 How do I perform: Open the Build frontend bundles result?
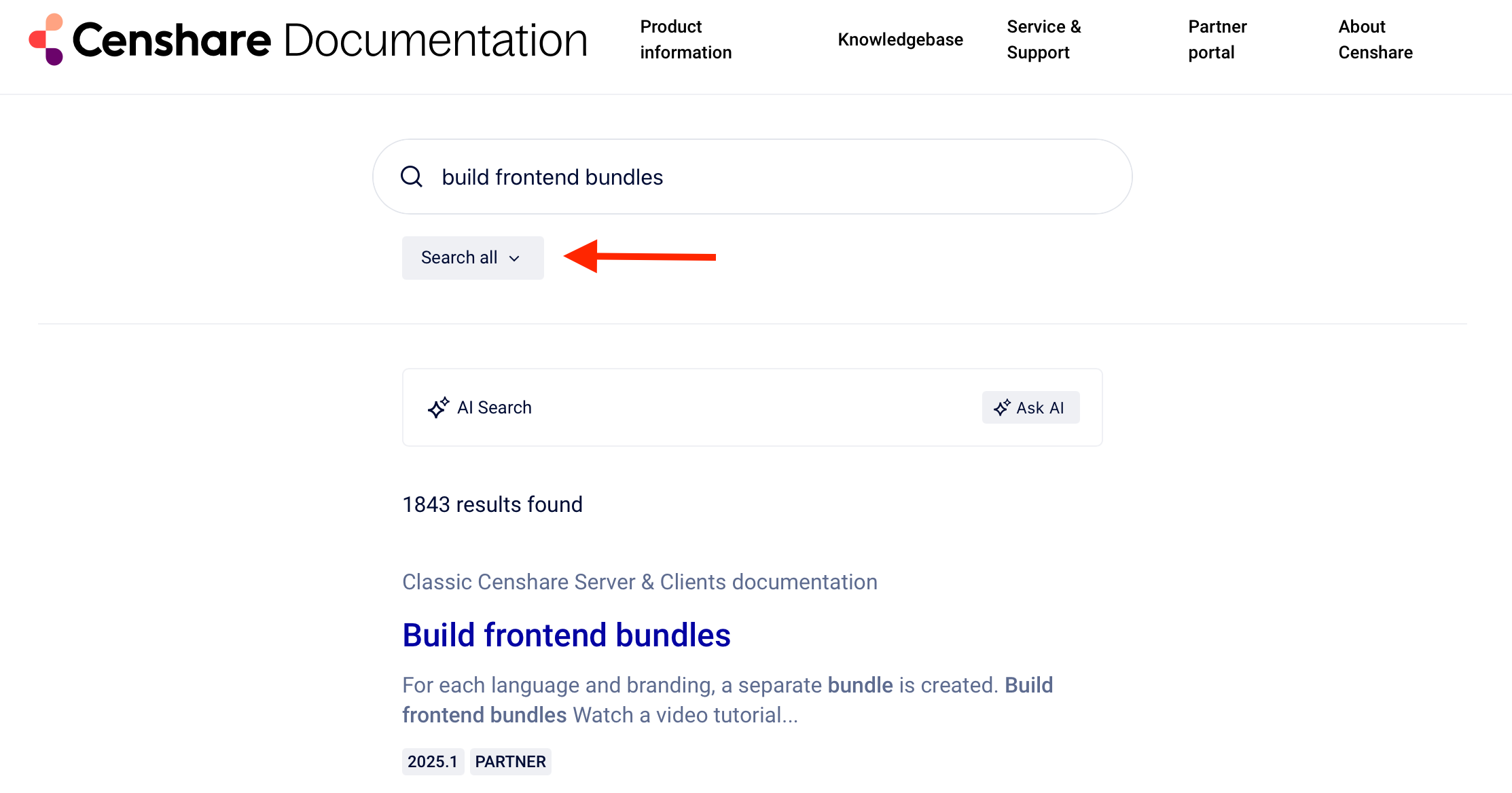[x=566, y=635]
